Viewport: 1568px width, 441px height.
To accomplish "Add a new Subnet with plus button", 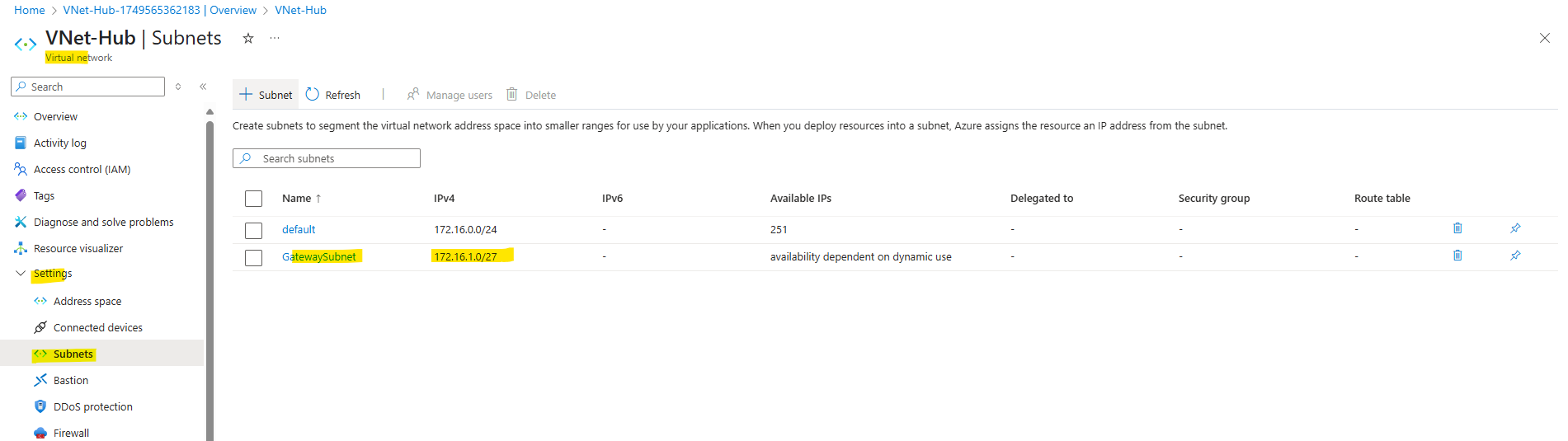I will click(266, 95).
